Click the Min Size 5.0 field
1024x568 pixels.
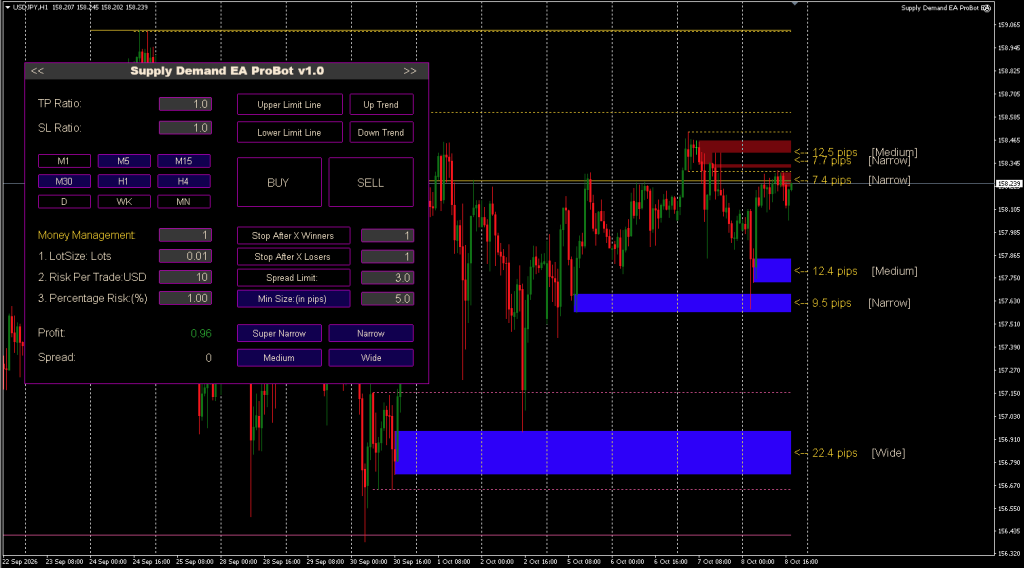387,299
